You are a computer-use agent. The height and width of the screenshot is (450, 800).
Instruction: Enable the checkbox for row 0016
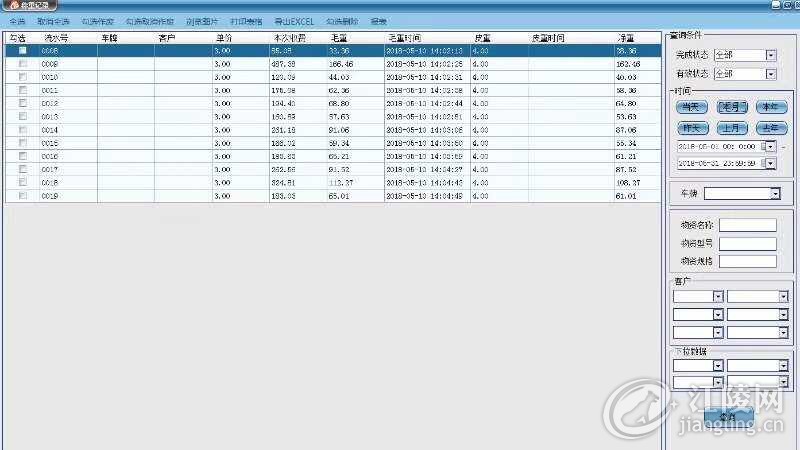coord(22,156)
